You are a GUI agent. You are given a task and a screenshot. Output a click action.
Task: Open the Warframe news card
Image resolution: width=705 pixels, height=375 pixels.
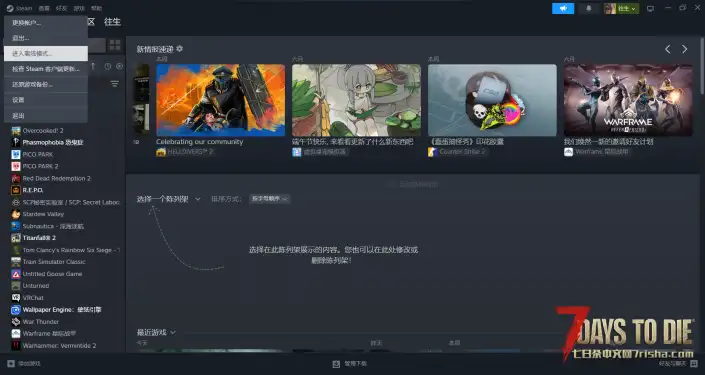point(628,100)
